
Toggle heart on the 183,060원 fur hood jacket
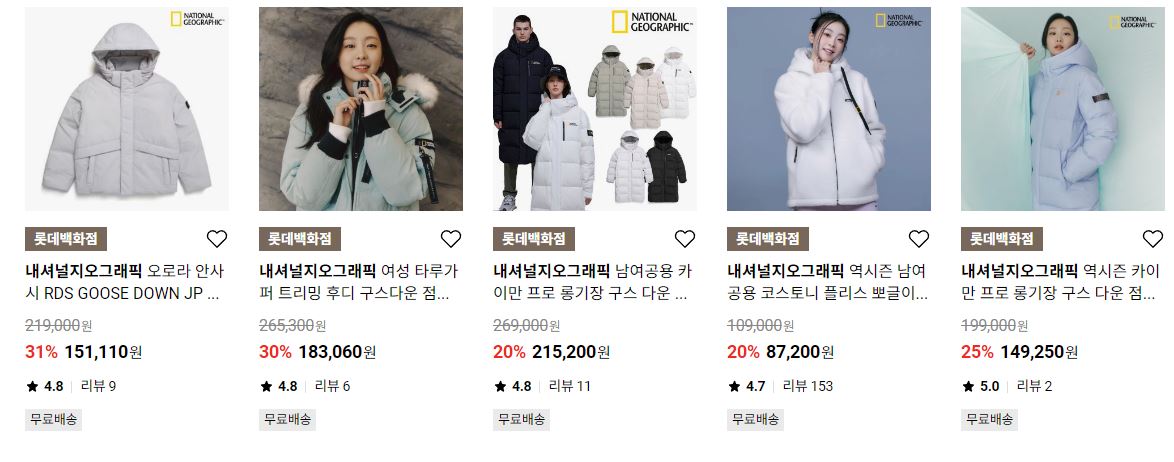tap(451, 239)
